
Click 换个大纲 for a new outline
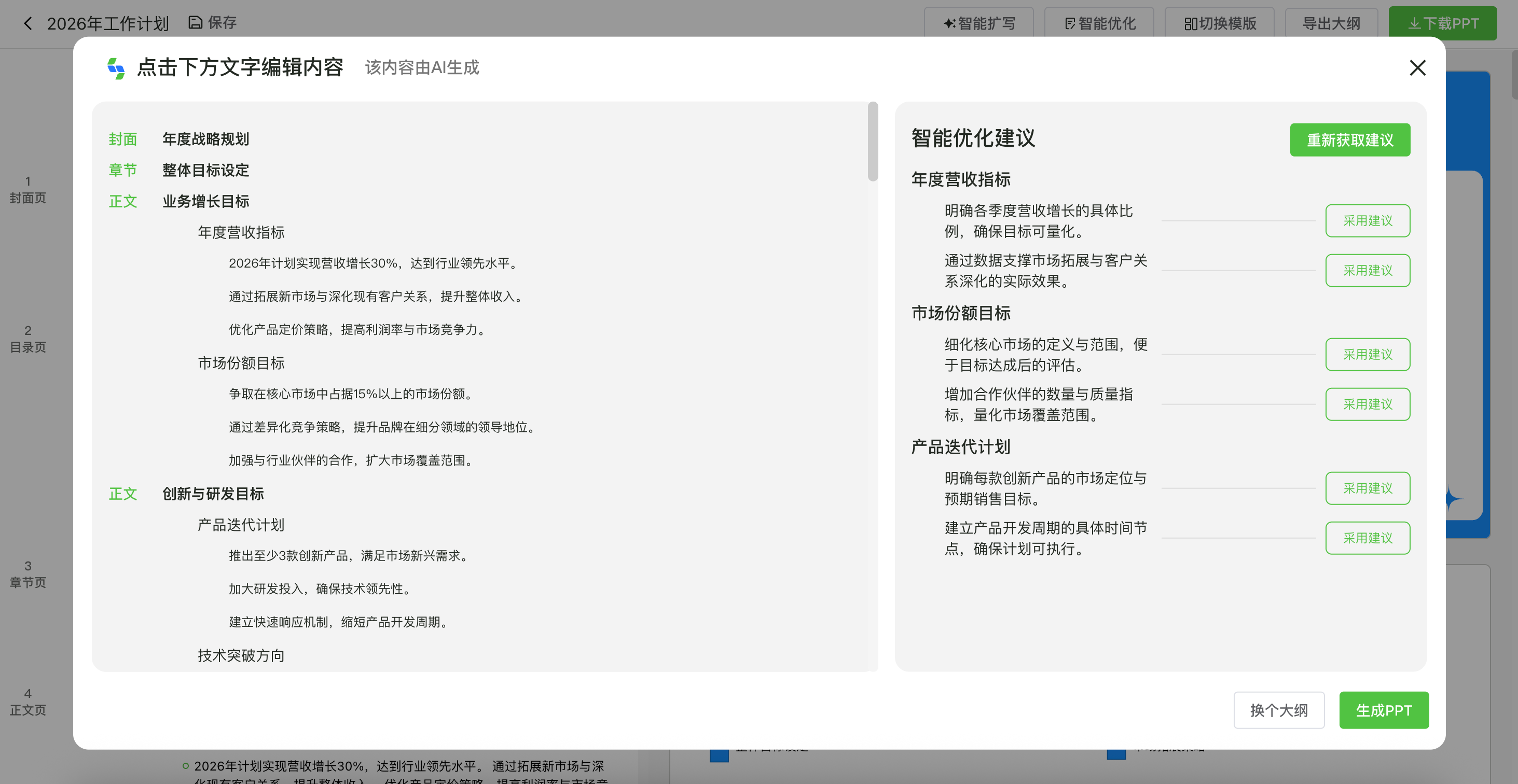(1279, 710)
